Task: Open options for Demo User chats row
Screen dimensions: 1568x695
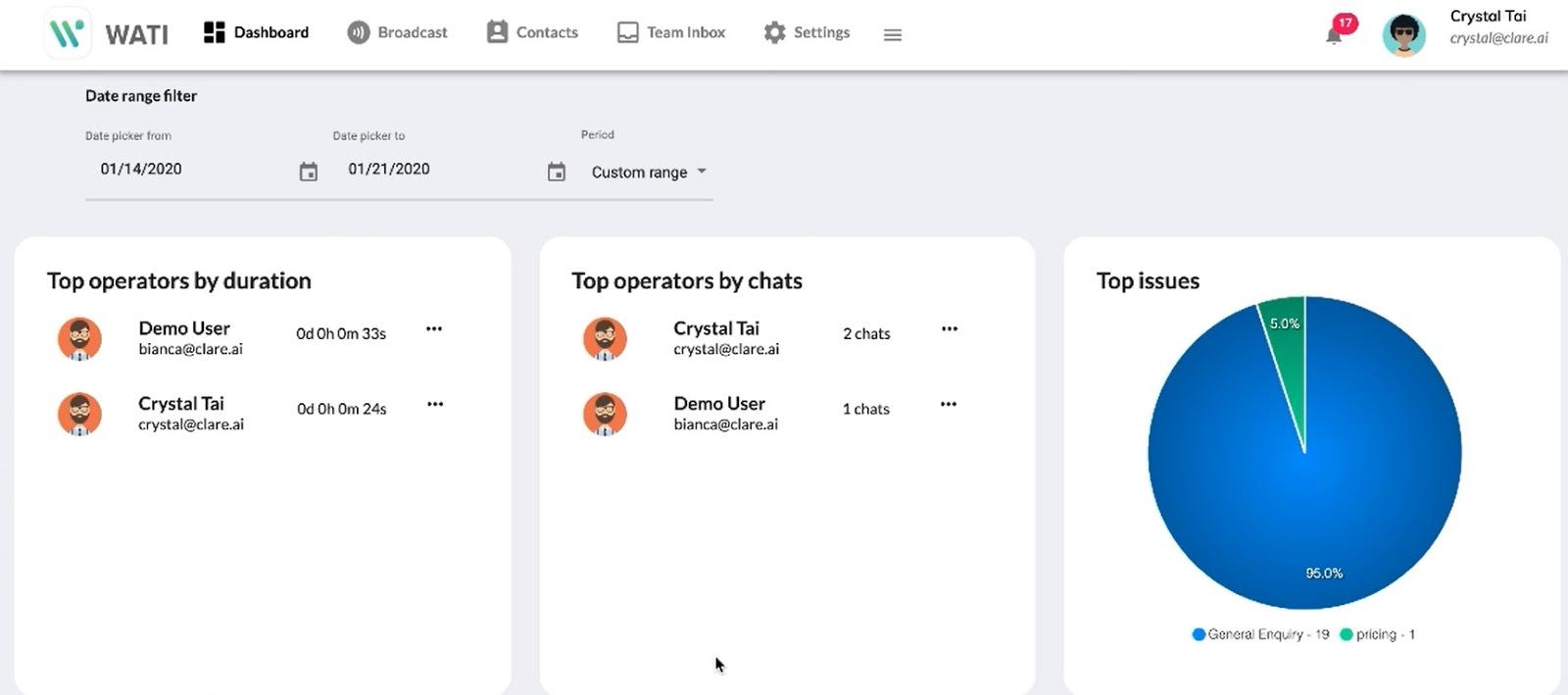Action: 949,404
